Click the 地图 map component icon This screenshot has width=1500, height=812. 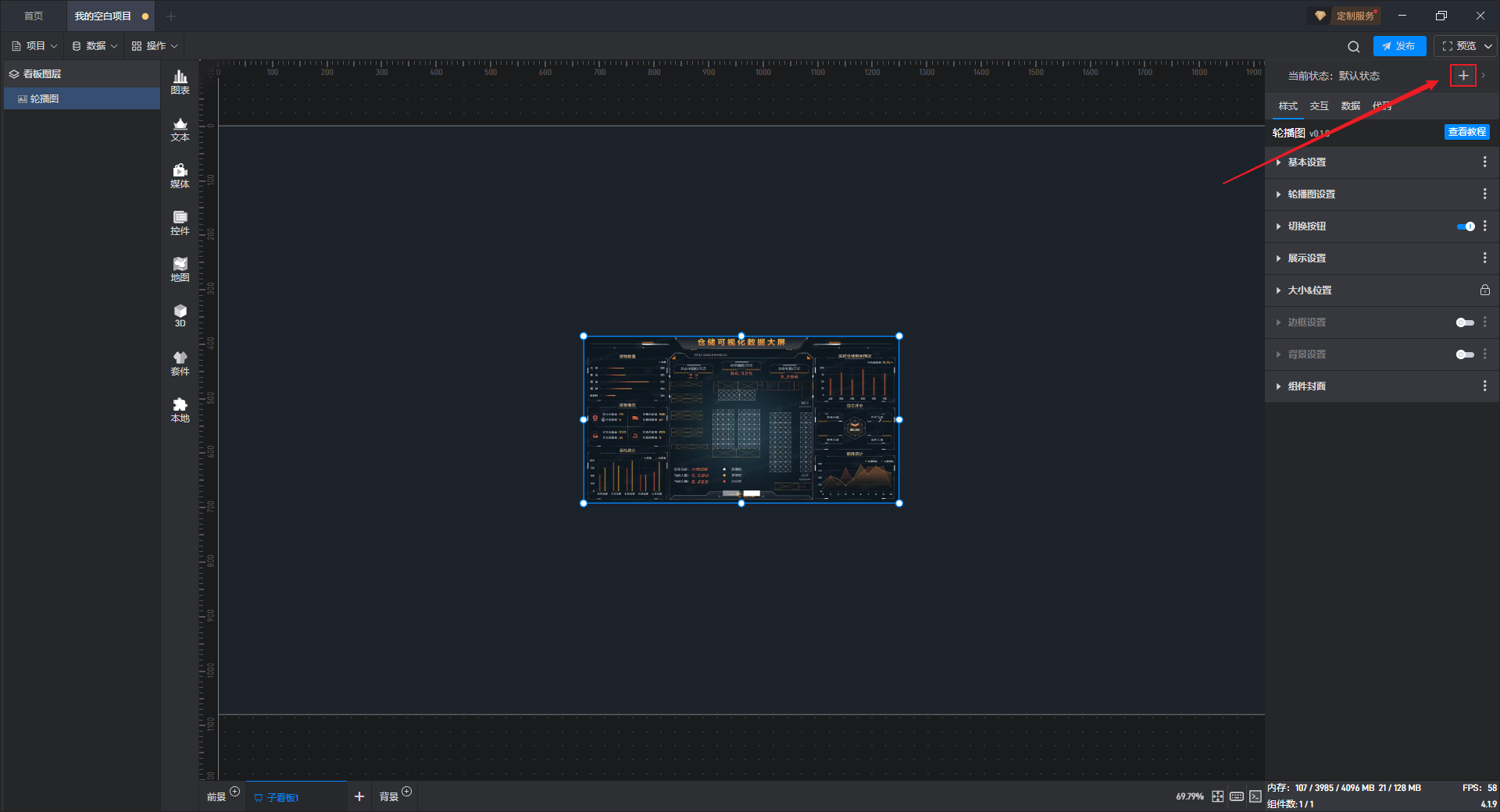(180, 269)
